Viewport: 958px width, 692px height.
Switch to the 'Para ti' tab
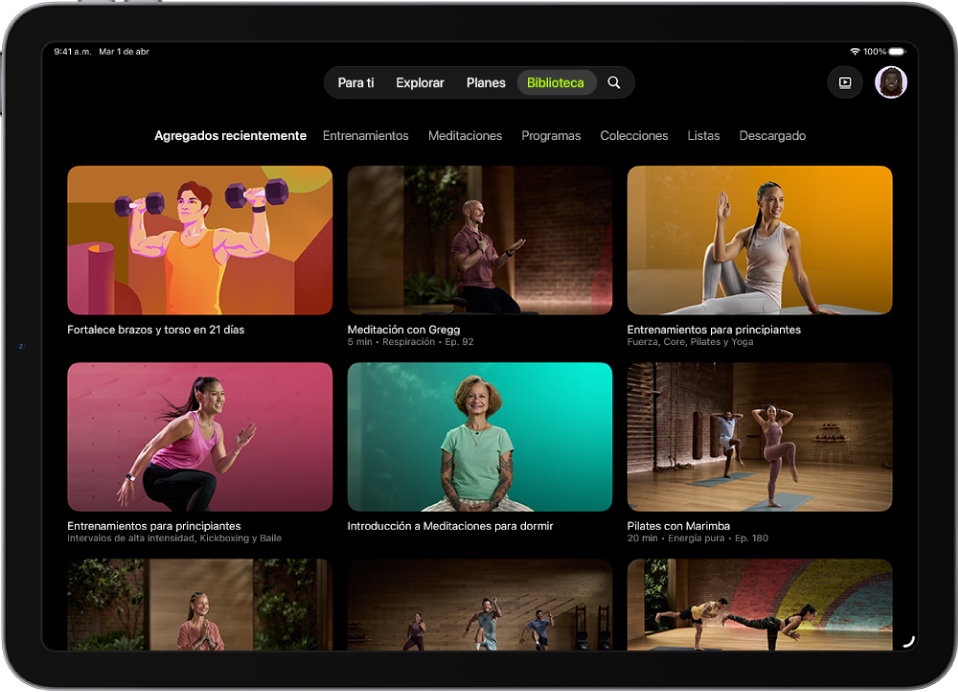(x=355, y=83)
